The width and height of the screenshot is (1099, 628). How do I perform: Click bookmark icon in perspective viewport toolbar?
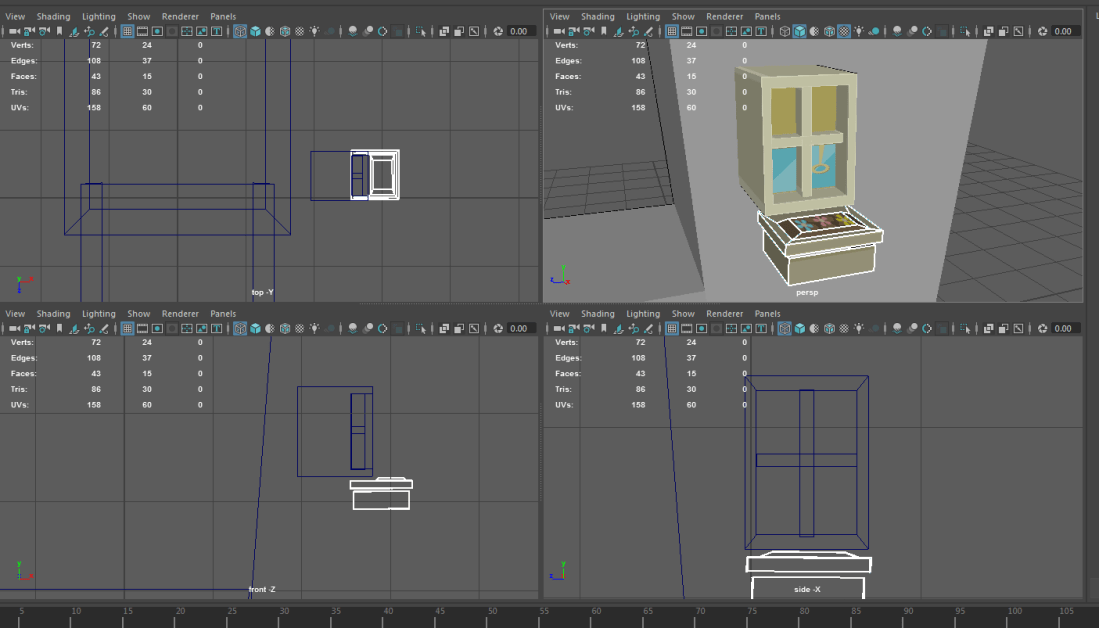(603, 31)
